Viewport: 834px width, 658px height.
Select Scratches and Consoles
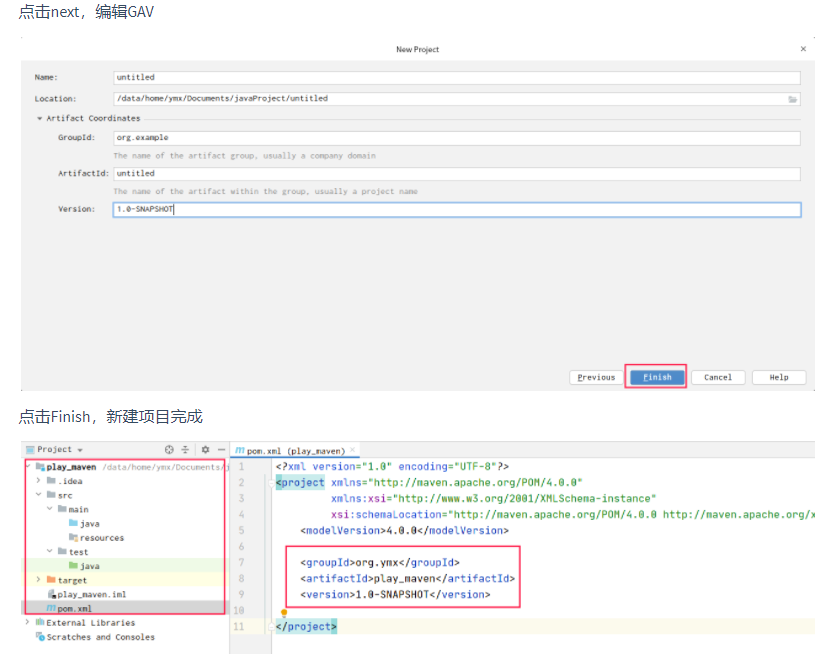click(x=101, y=637)
